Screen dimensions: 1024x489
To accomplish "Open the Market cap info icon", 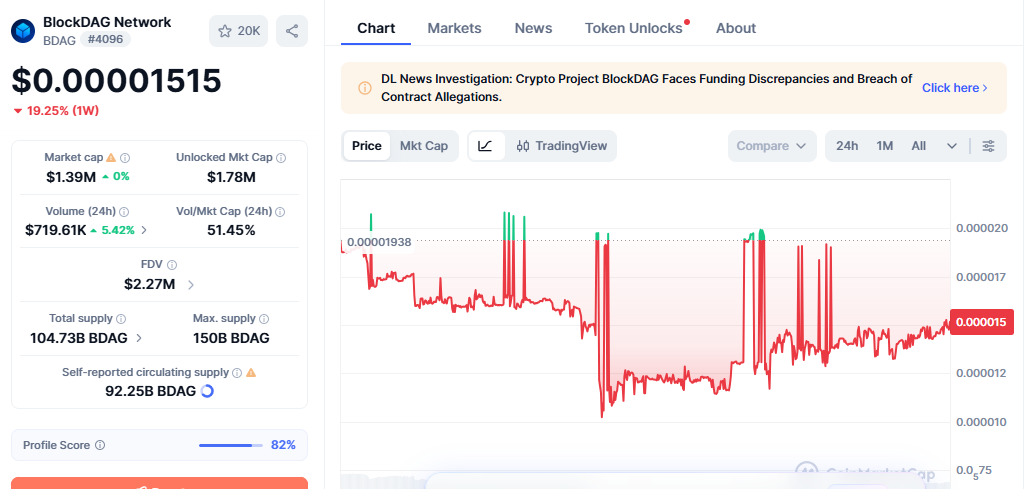I will (125, 157).
